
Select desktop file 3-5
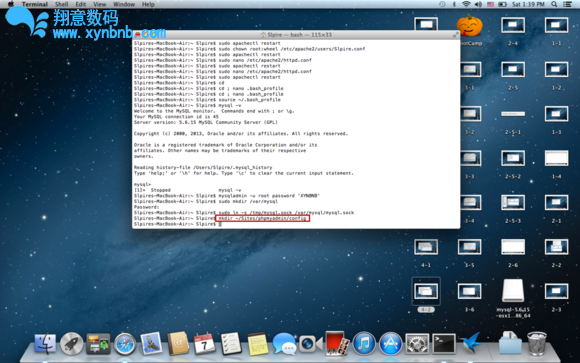coord(469,247)
